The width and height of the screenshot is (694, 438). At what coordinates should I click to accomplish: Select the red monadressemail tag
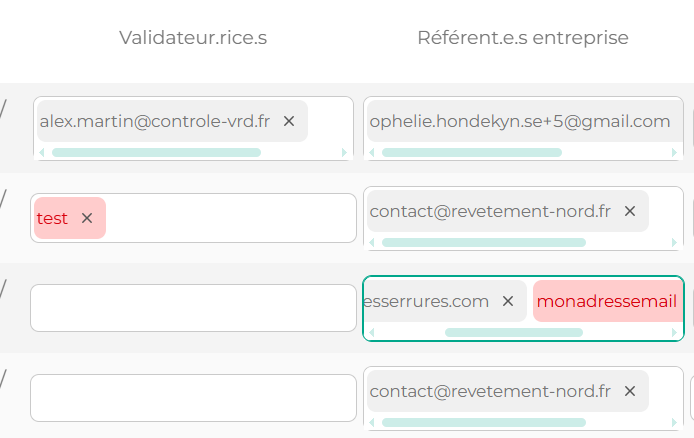[x=607, y=301]
